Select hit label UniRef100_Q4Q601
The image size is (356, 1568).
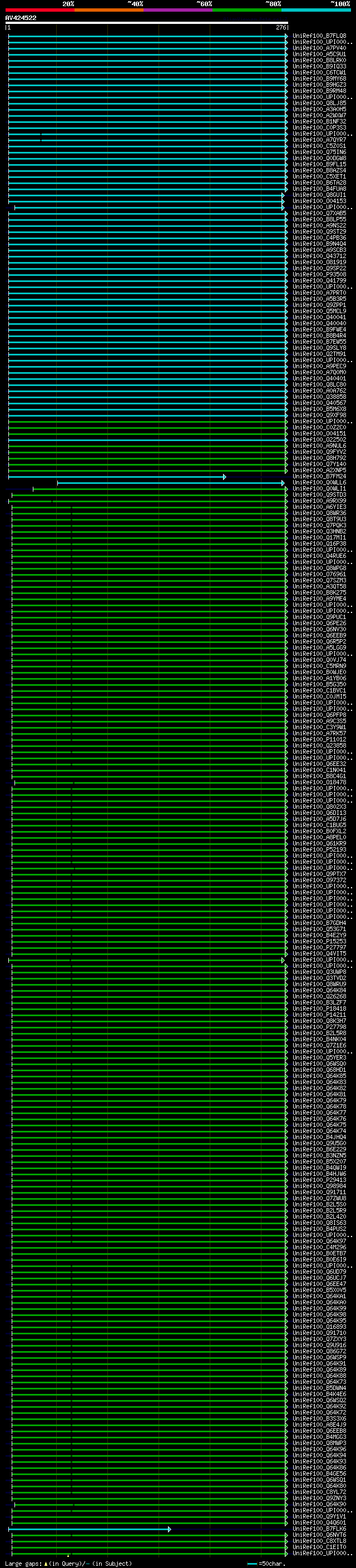(x=319, y=1522)
